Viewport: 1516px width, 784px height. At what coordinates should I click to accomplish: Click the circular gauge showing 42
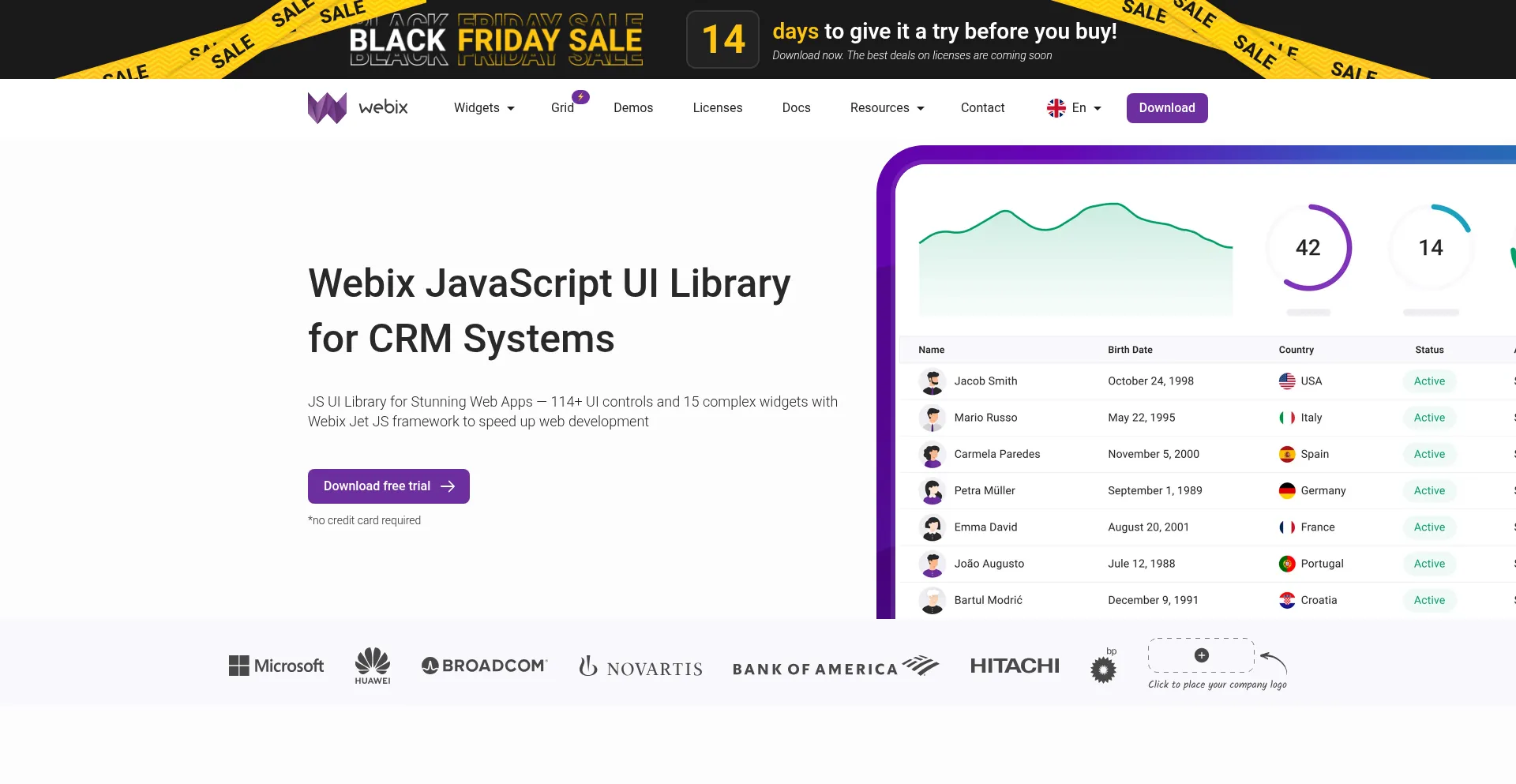click(x=1308, y=248)
